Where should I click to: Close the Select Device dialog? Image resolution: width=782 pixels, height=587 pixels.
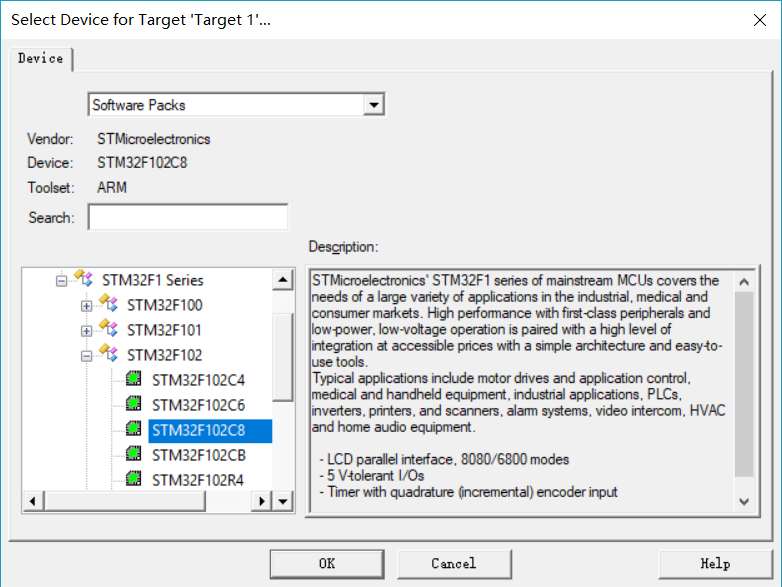pyautogui.click(x=760, y=20)
